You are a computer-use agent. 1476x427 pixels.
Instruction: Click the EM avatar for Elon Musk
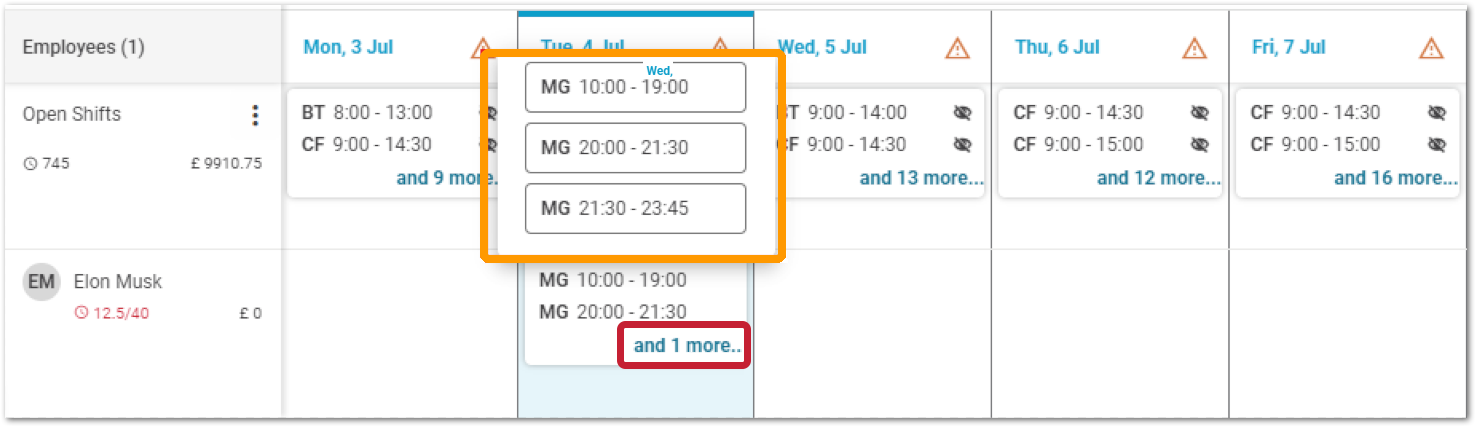coord(41,282)
